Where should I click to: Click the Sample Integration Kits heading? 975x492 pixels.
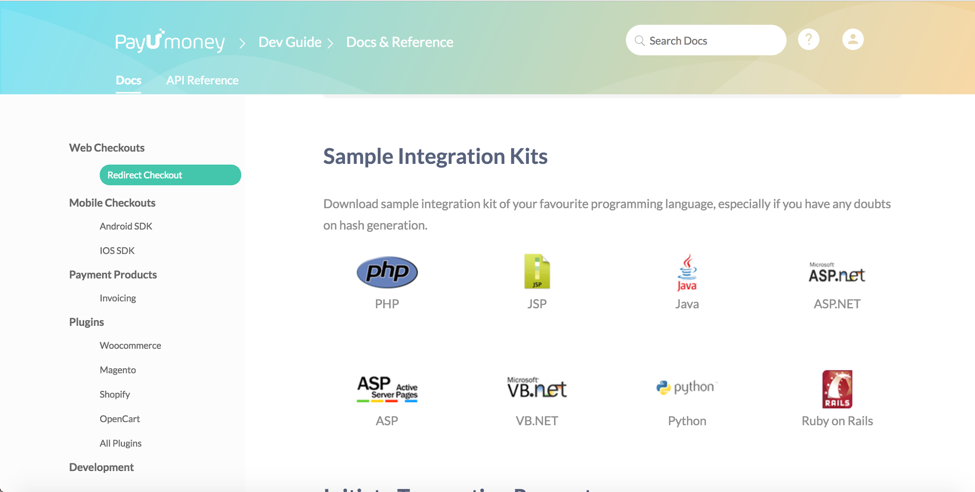pyautogui.click(x=435, y=156)
